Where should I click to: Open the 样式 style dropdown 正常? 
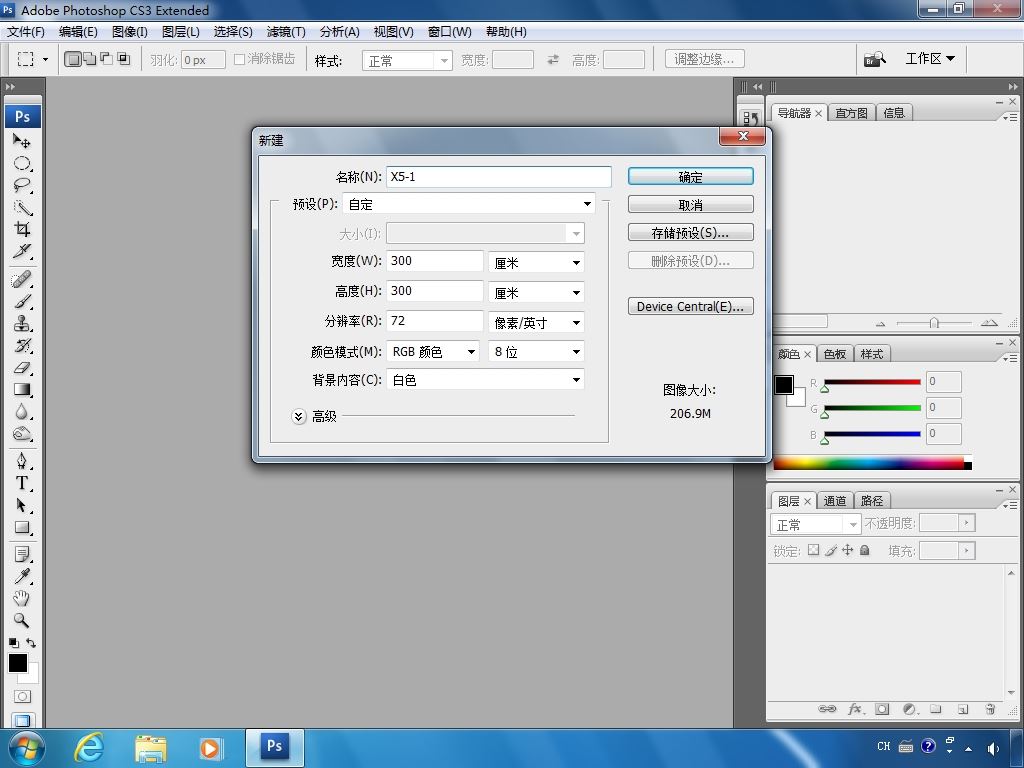(x=407, y=60)
